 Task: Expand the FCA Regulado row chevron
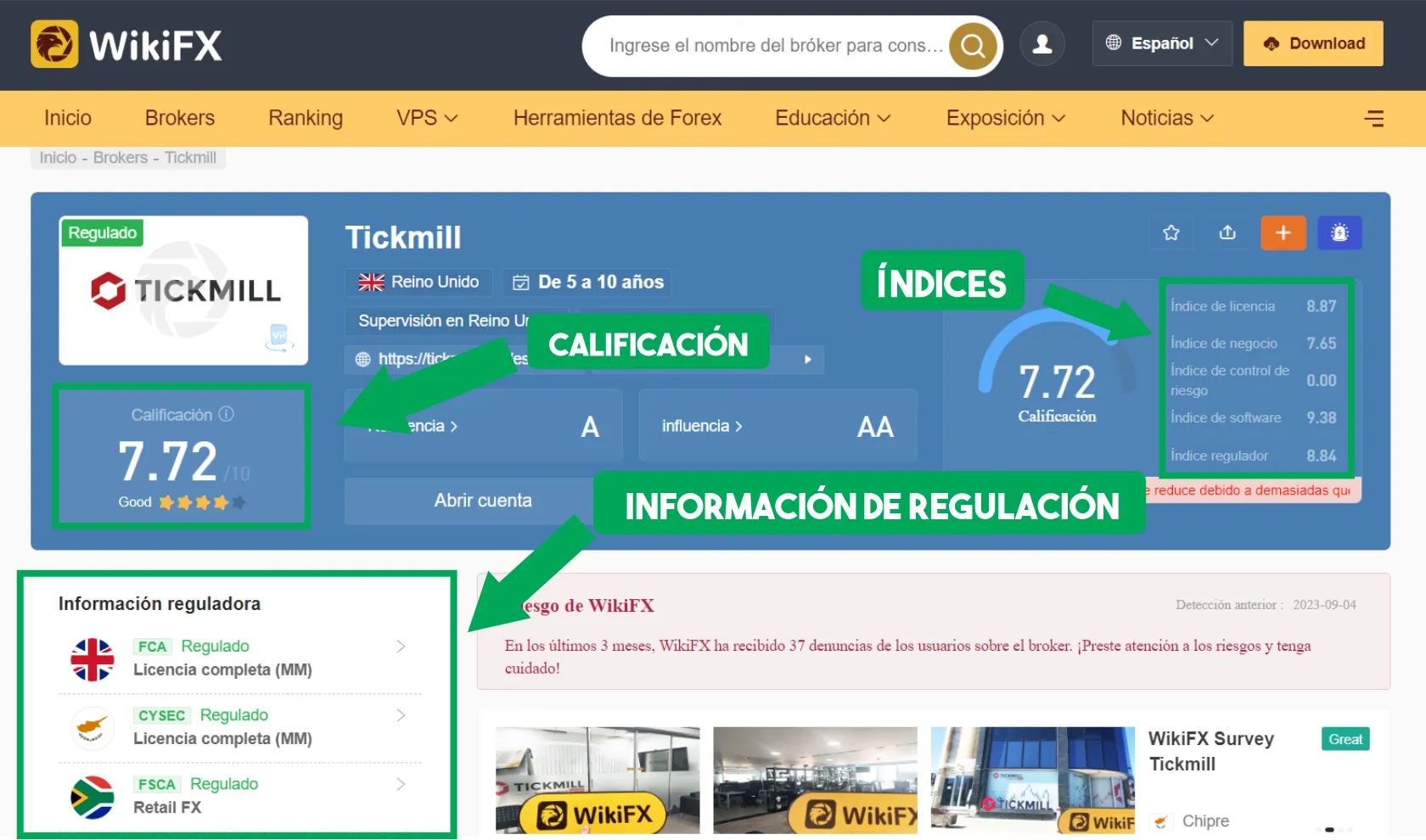pos(401,647)
